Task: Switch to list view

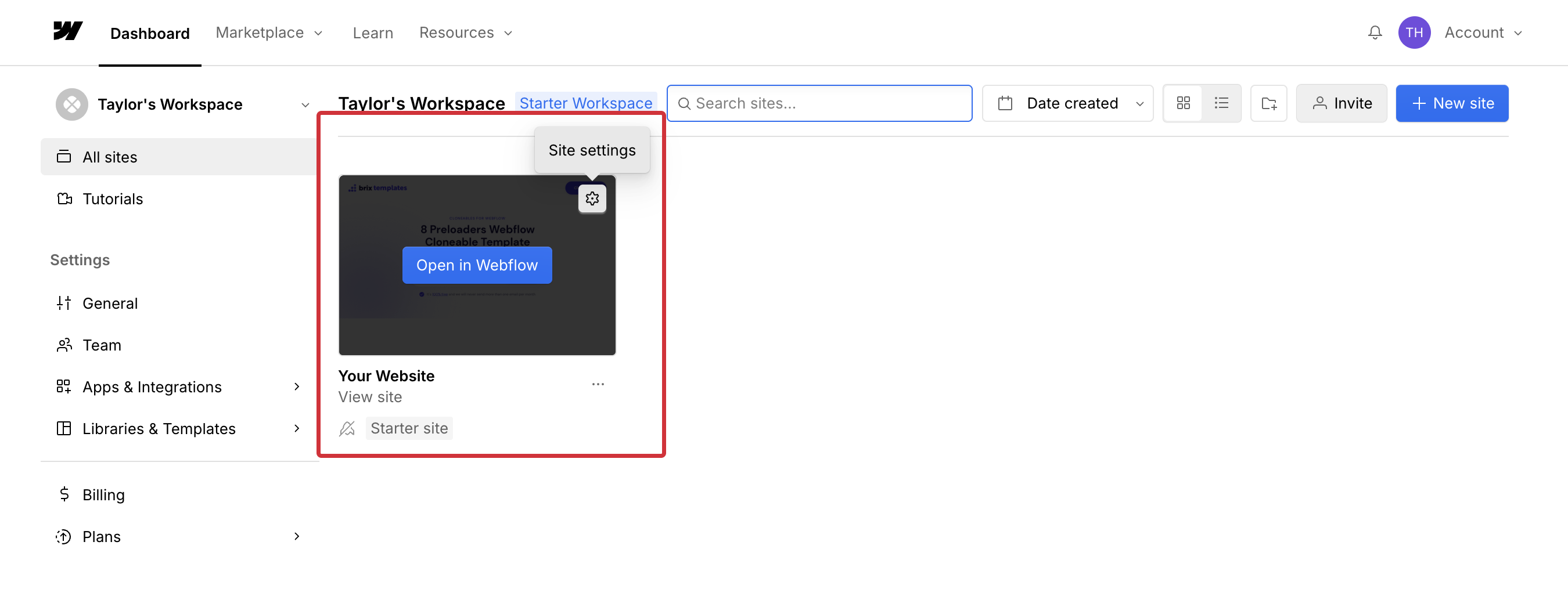Action: tap(1221, 103)
